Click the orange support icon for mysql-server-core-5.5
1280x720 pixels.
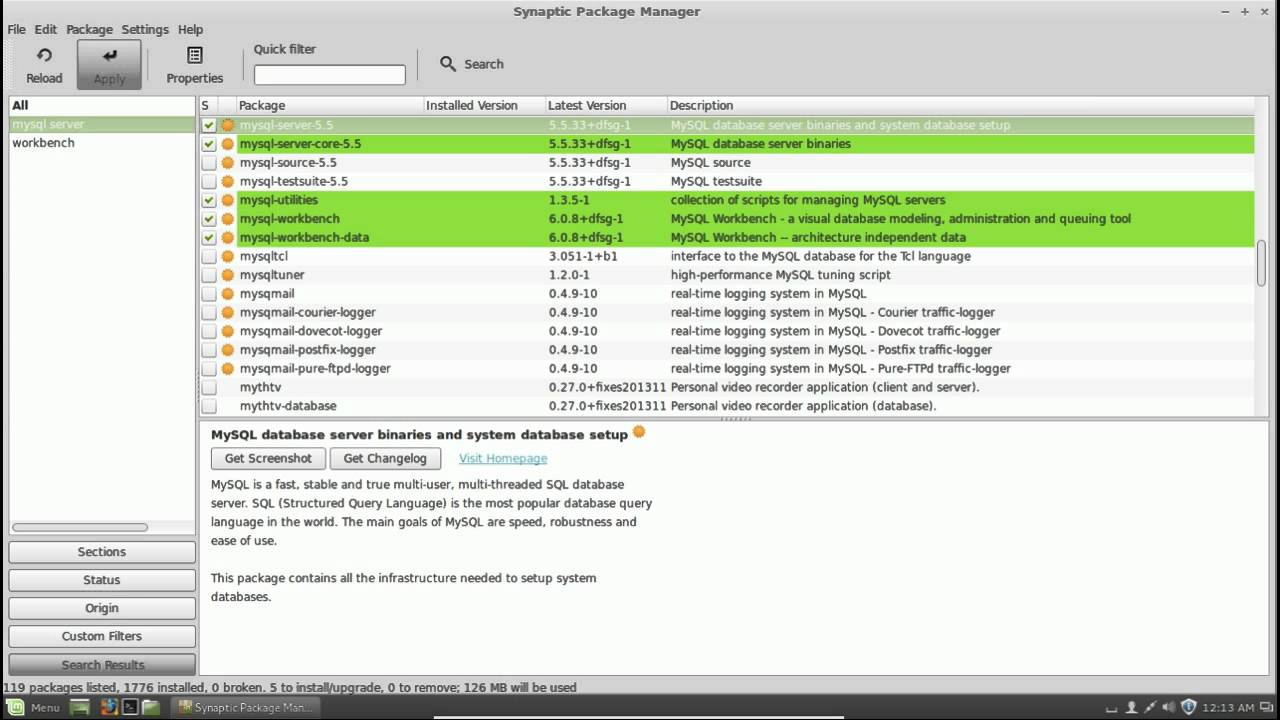click(x=228, y=144)
